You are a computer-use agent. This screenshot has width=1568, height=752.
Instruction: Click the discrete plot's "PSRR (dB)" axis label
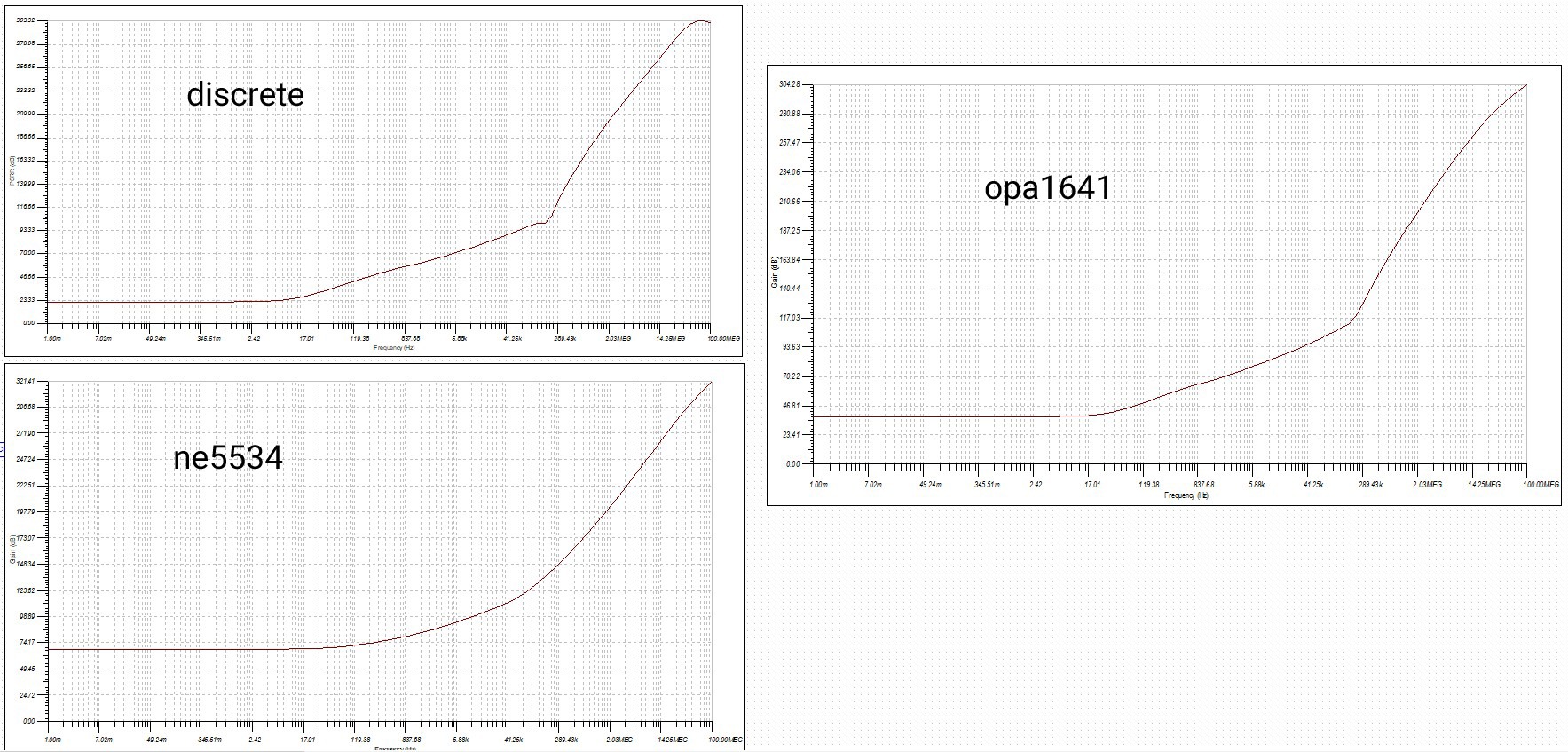coord(12,171)
